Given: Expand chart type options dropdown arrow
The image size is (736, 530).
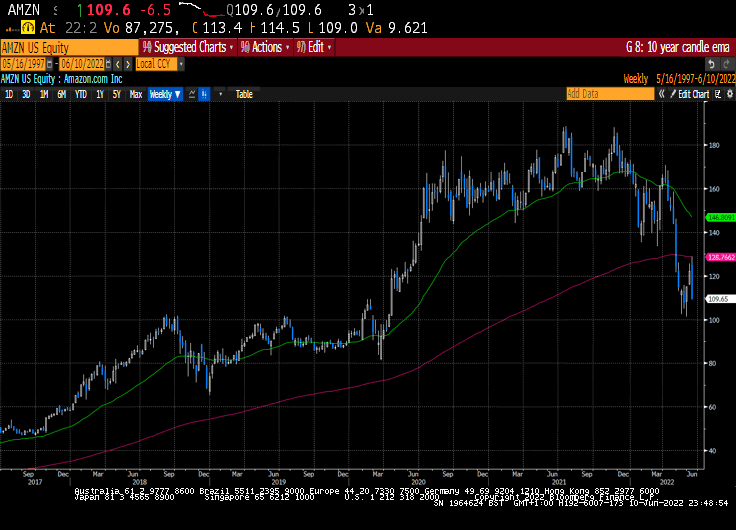Looking at the screenshot, I should point(221,94).
